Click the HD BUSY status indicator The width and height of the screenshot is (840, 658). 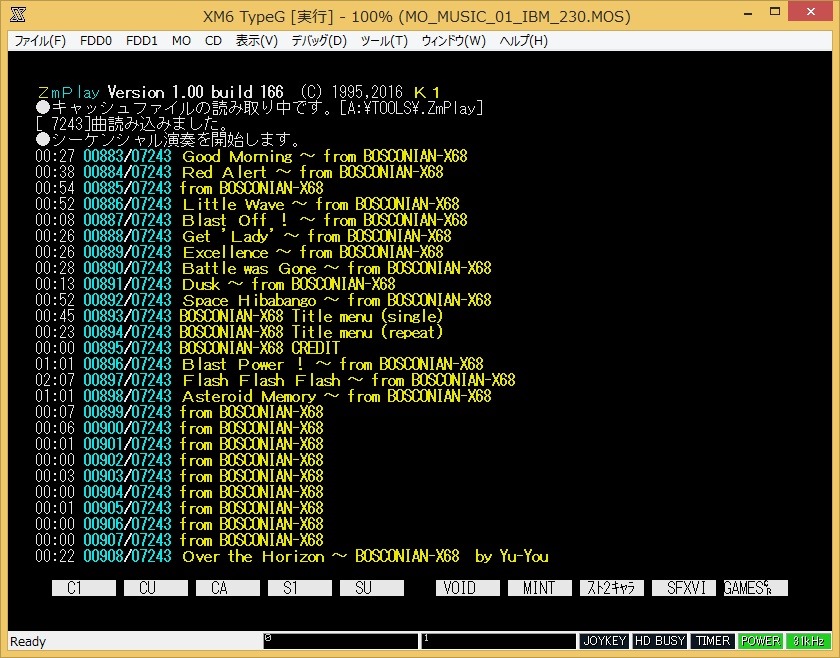pos(659,641)
